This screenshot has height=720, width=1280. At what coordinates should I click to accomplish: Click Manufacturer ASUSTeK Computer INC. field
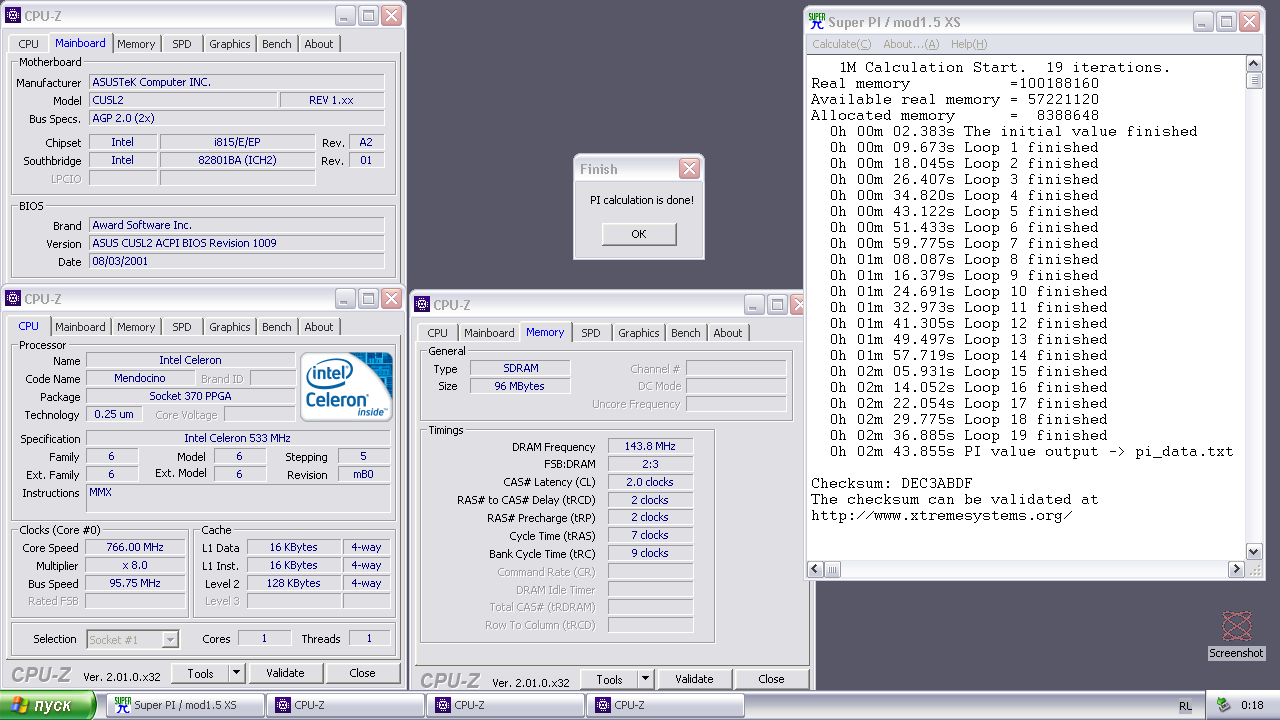(x=236, y=82)
